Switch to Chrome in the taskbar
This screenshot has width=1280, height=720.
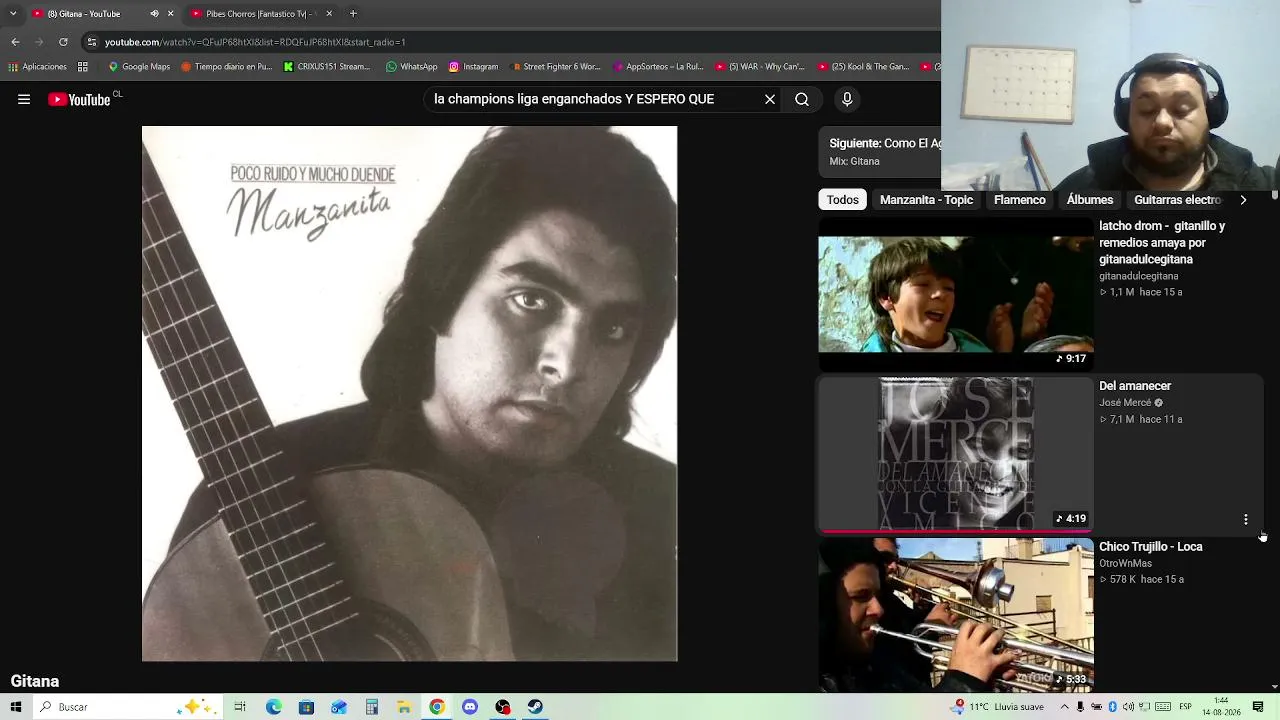(437, 707)
